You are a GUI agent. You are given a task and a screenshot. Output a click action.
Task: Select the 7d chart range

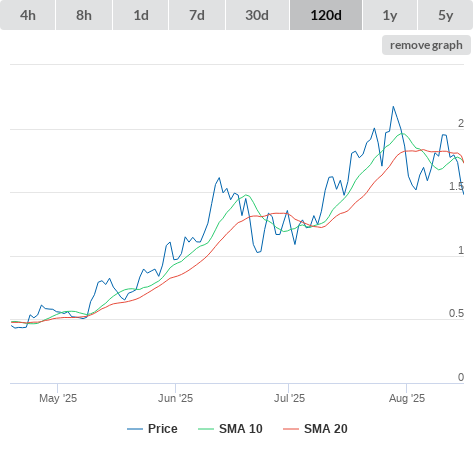pyautogui.click(x=197, y=15)
